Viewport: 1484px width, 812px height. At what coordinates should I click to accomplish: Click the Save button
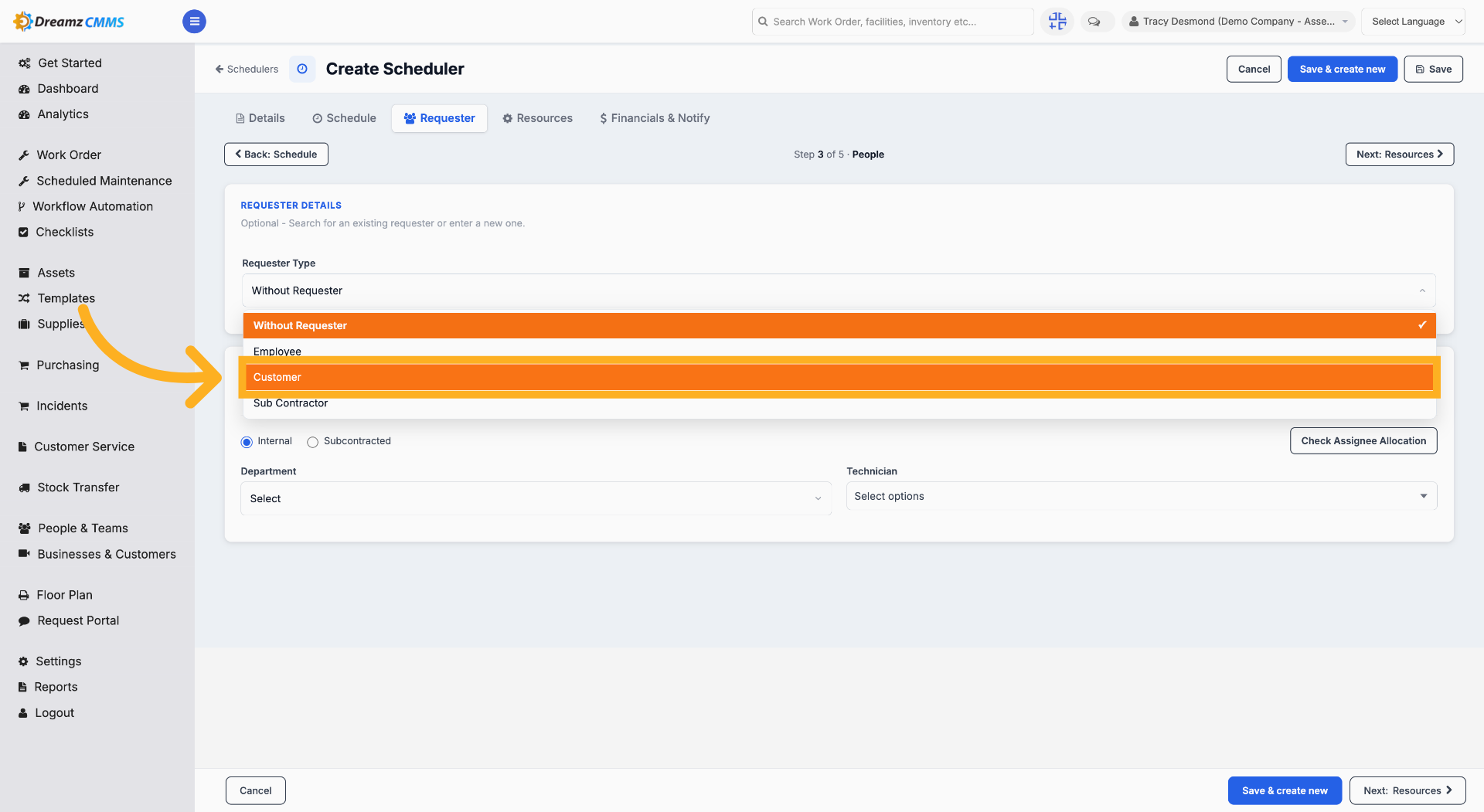point(1433,69)
